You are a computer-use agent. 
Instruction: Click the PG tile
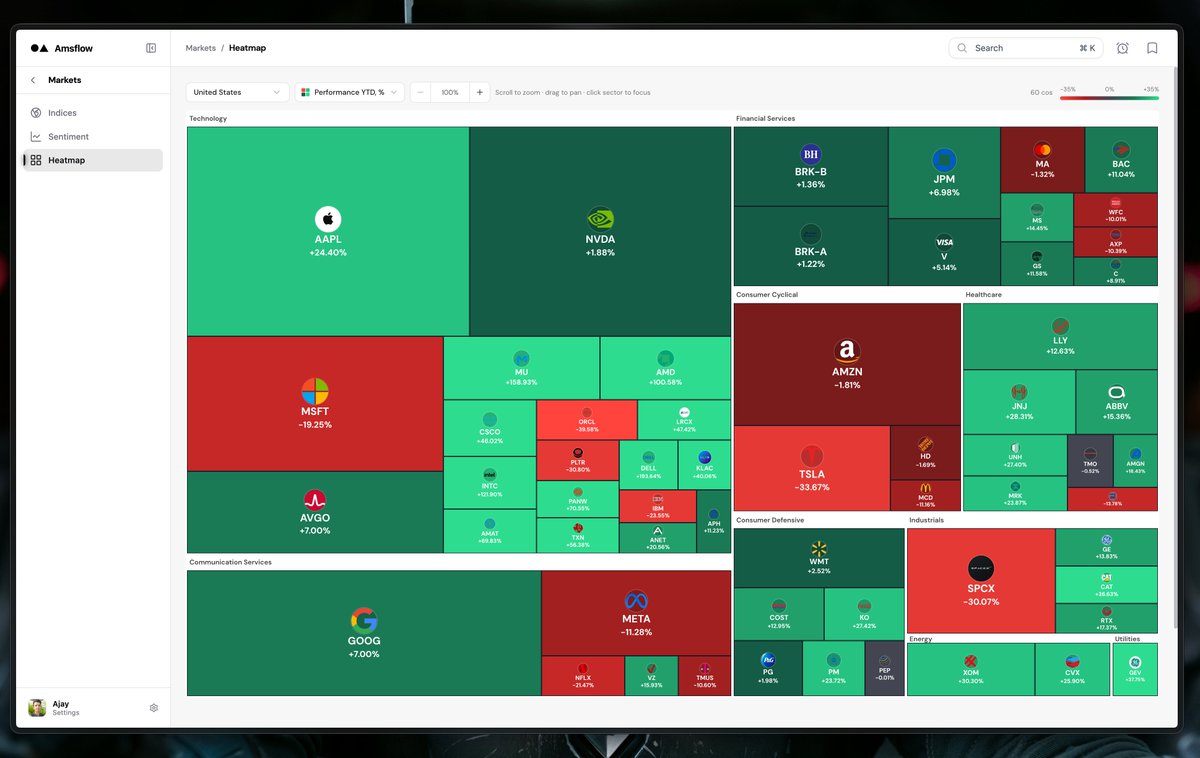(x=768, y=668)
